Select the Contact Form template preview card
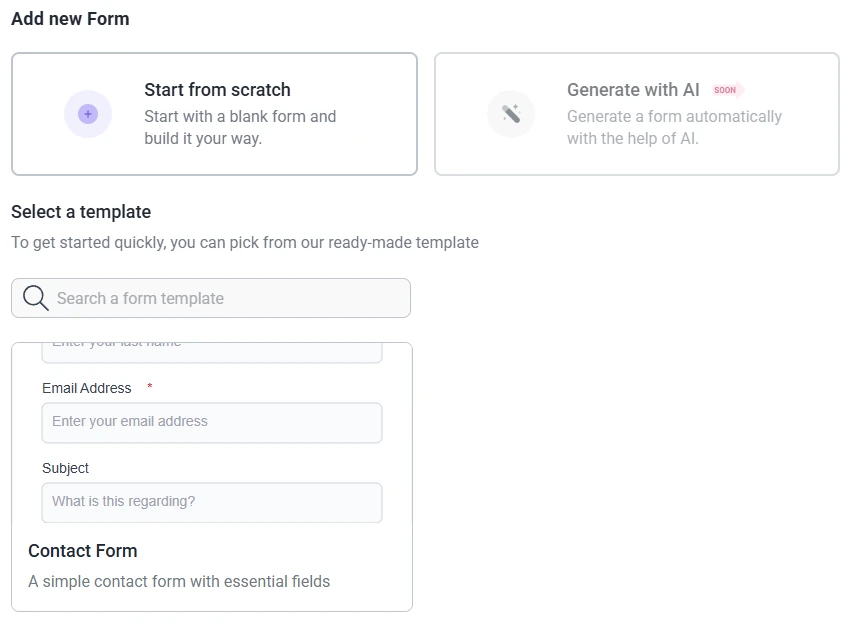 212,475
